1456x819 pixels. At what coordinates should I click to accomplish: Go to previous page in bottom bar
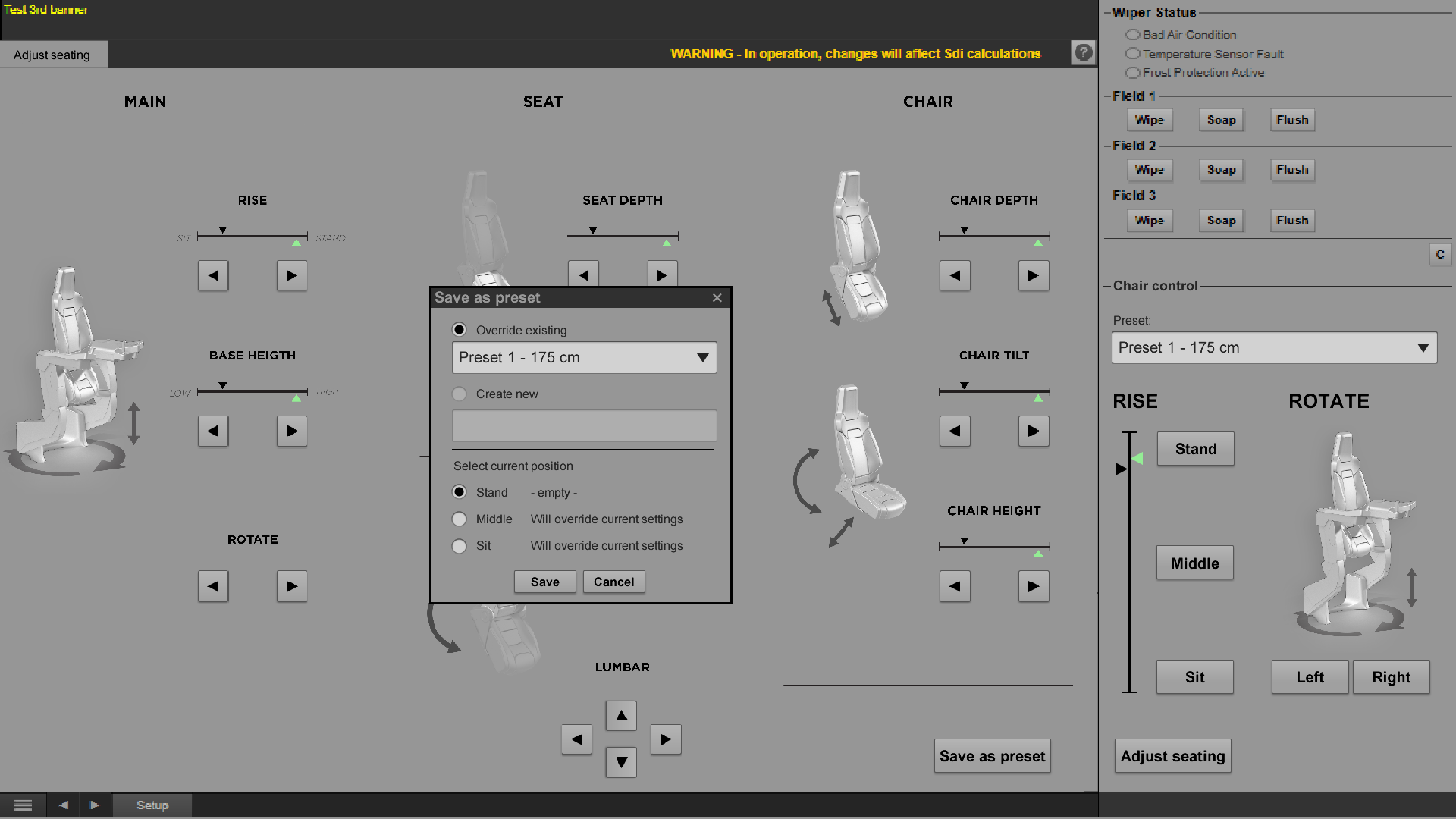[x=63, y=805]
